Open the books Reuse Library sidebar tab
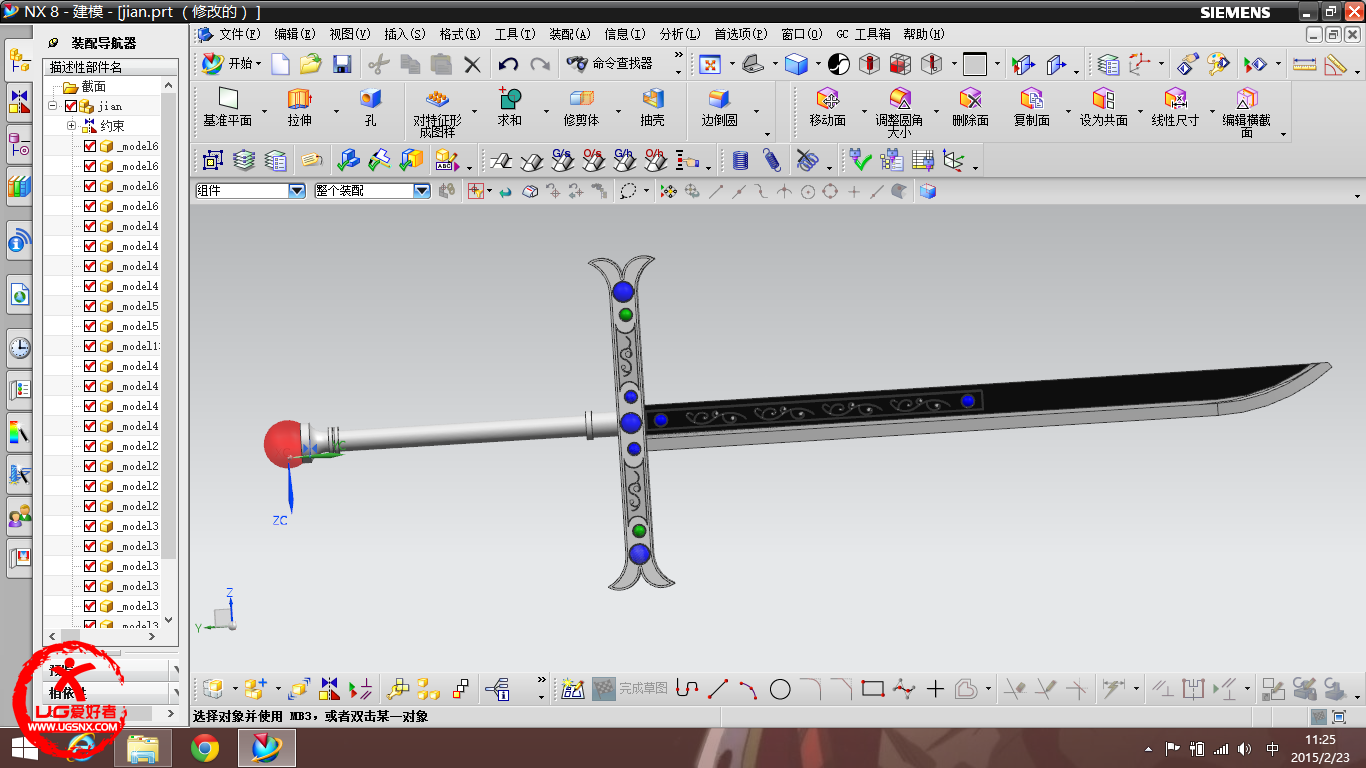The width and height of the screenshot is (1366, 768). tap(19, 186)
